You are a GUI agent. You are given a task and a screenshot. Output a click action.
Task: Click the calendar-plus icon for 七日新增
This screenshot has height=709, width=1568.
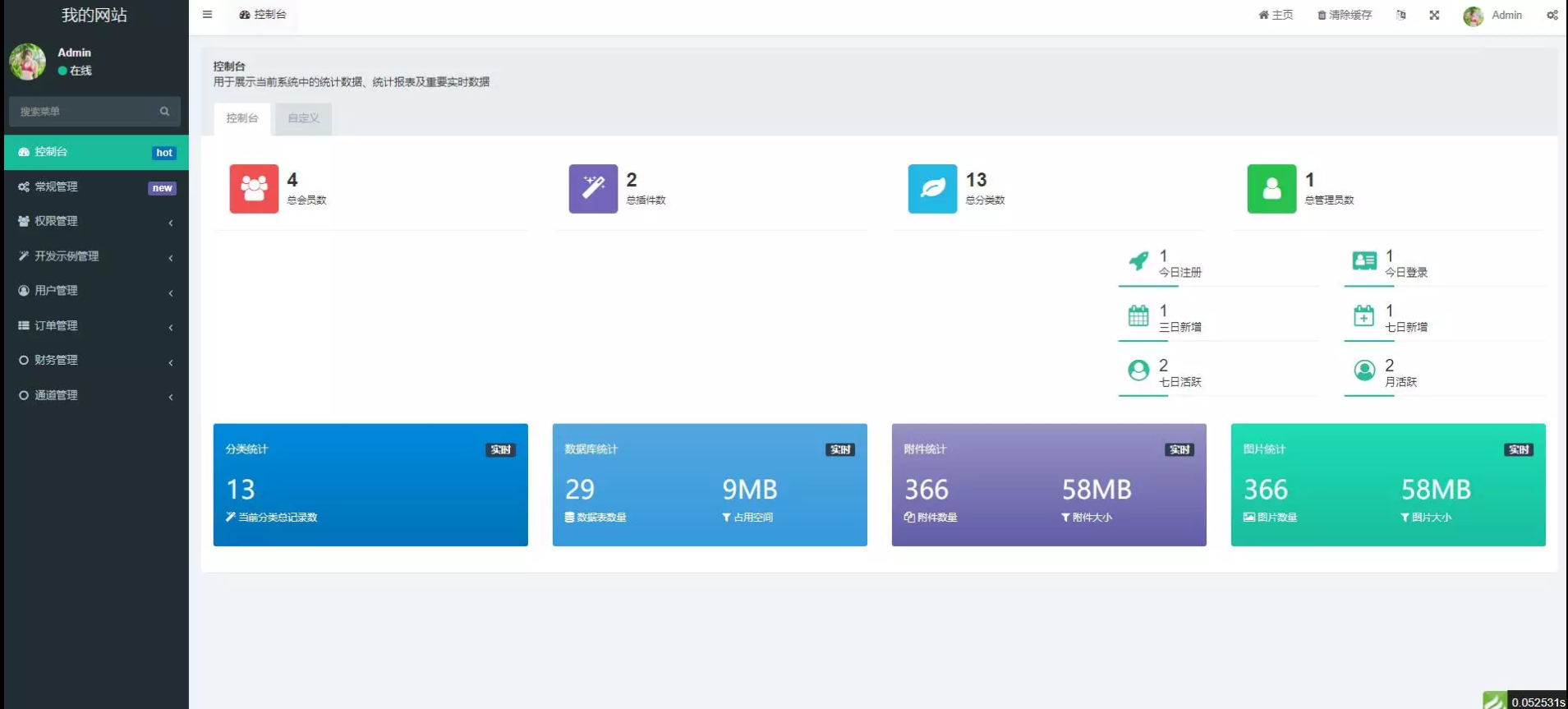tap(1364, 315)
